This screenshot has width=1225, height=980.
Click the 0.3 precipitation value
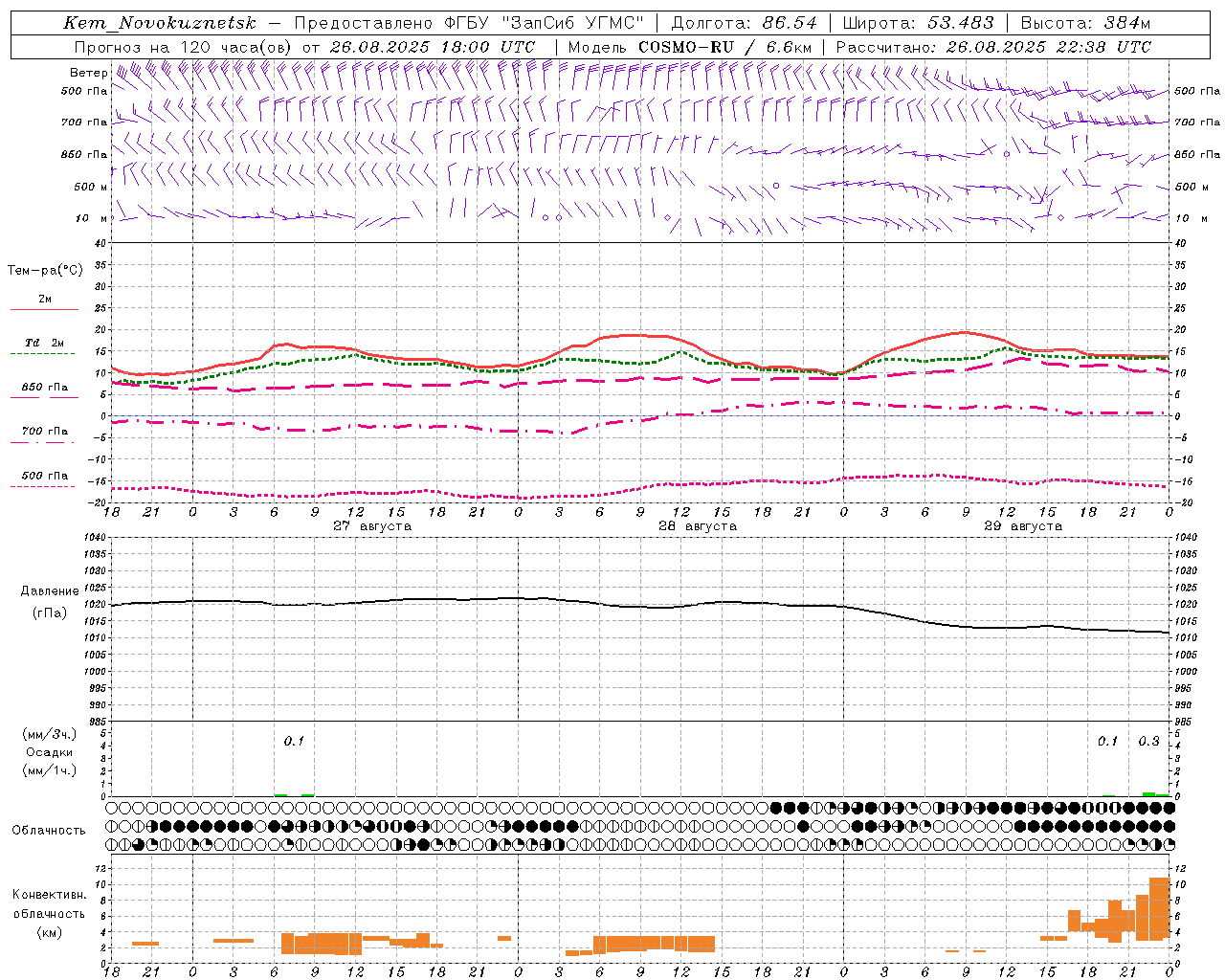pyautogui.click(x=1148, y=742)
